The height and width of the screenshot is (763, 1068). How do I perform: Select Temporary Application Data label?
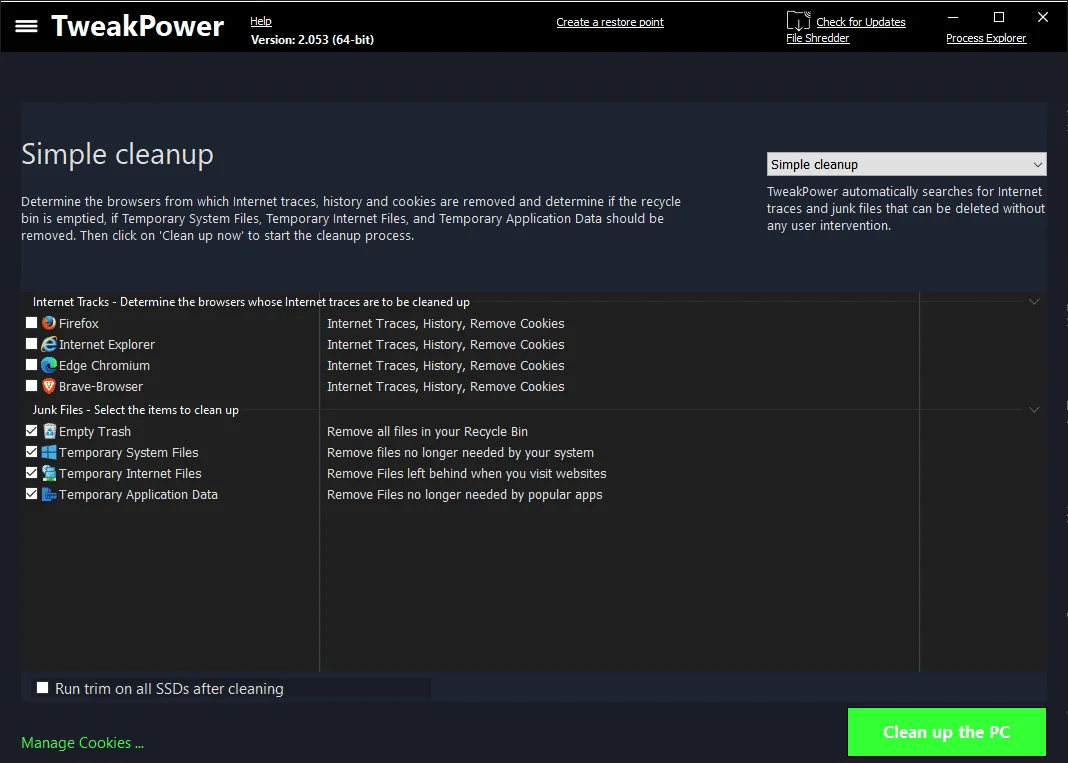(138, 495)
